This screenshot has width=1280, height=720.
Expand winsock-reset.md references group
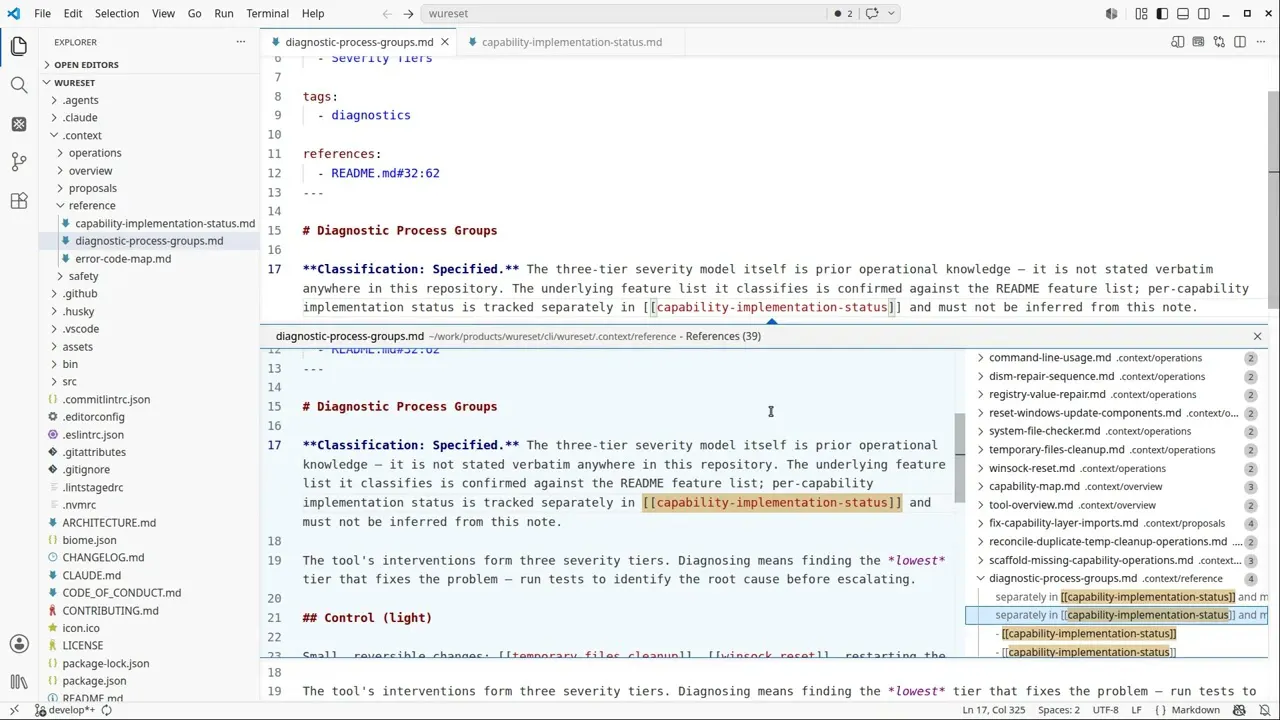[x=980, y=468]
